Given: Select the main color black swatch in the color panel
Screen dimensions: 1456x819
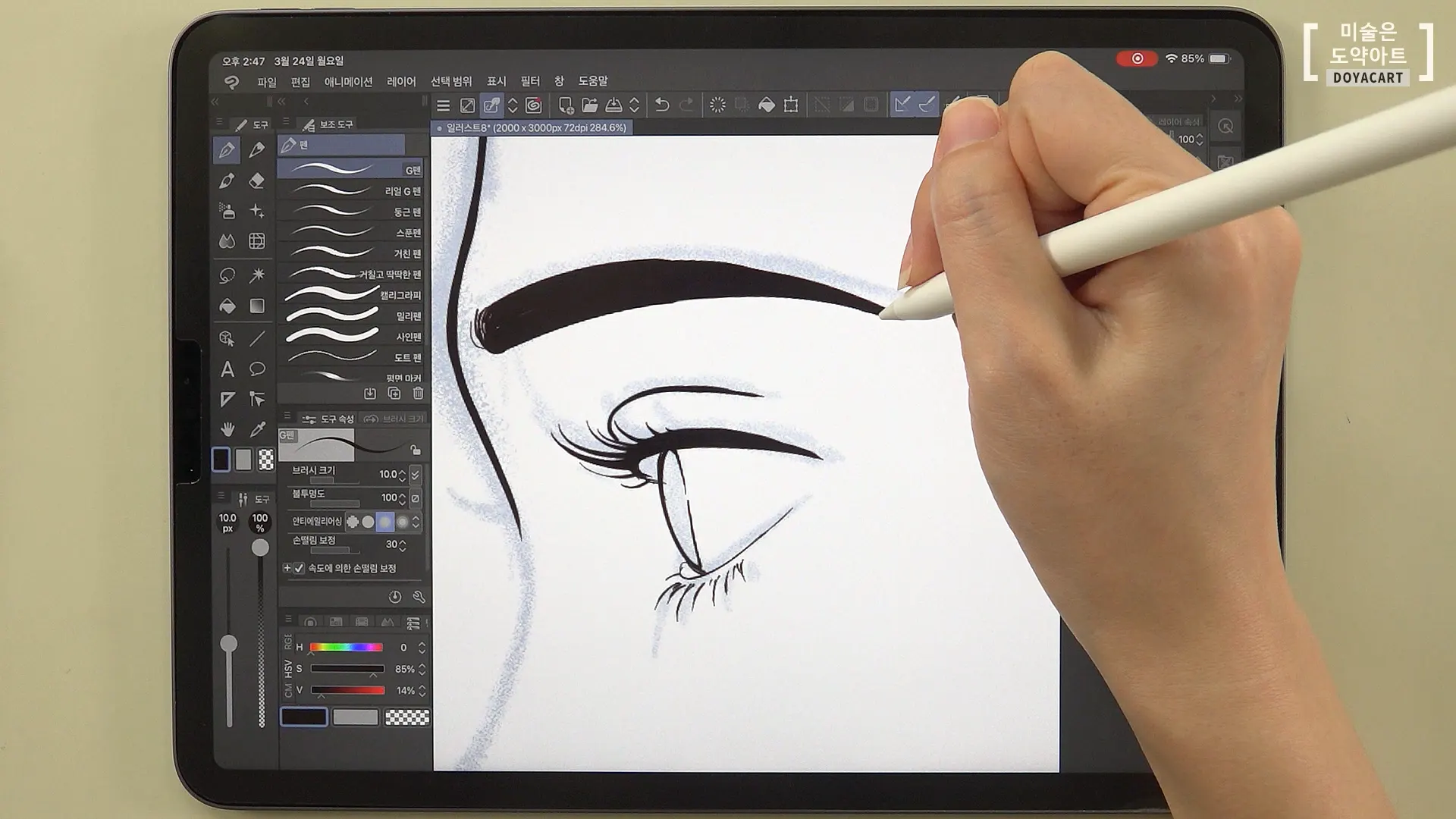Looking at the screenshot, I should point(304,717).
